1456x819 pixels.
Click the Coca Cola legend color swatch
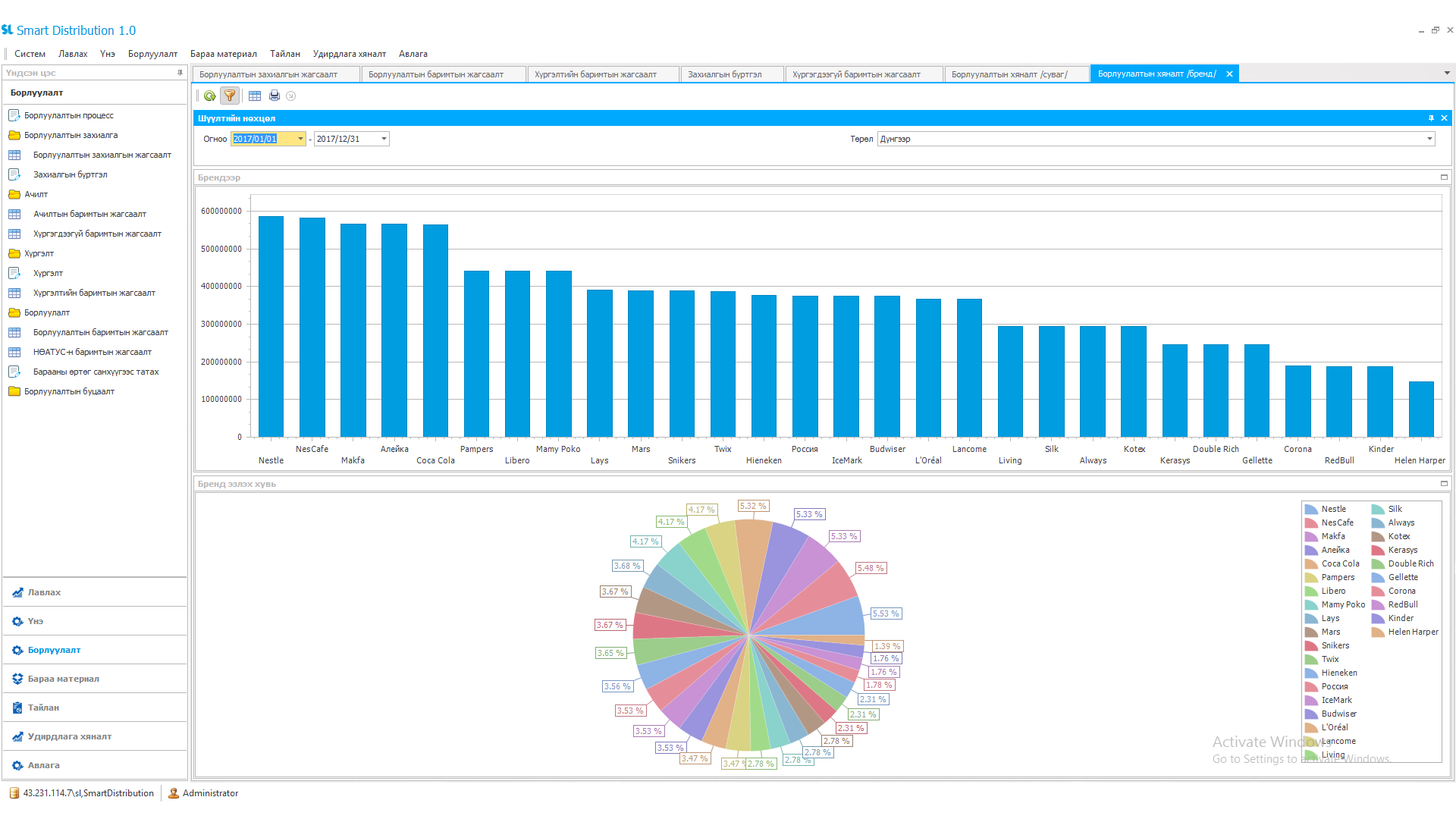click(x=1311, y=564)
